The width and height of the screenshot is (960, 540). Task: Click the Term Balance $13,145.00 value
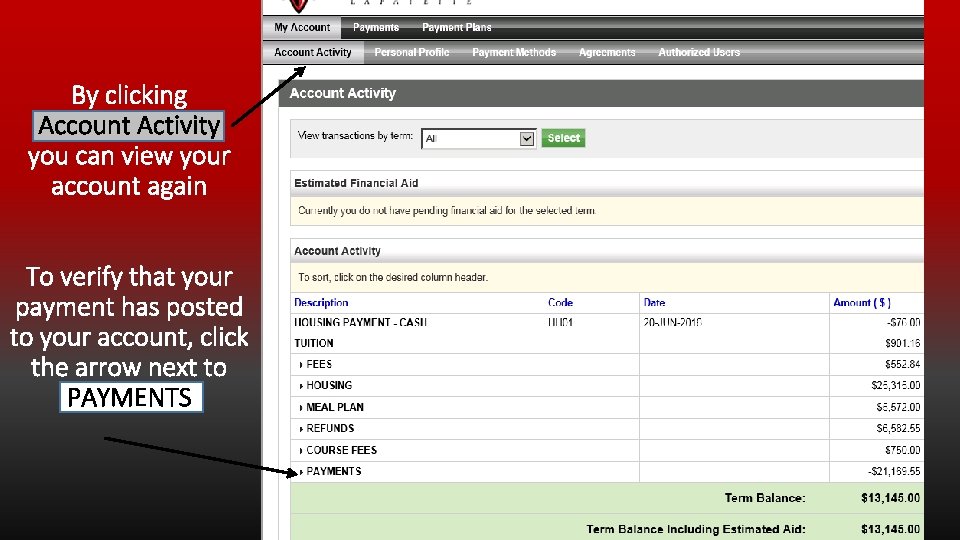pyautogui.click(x=890, y=498)
